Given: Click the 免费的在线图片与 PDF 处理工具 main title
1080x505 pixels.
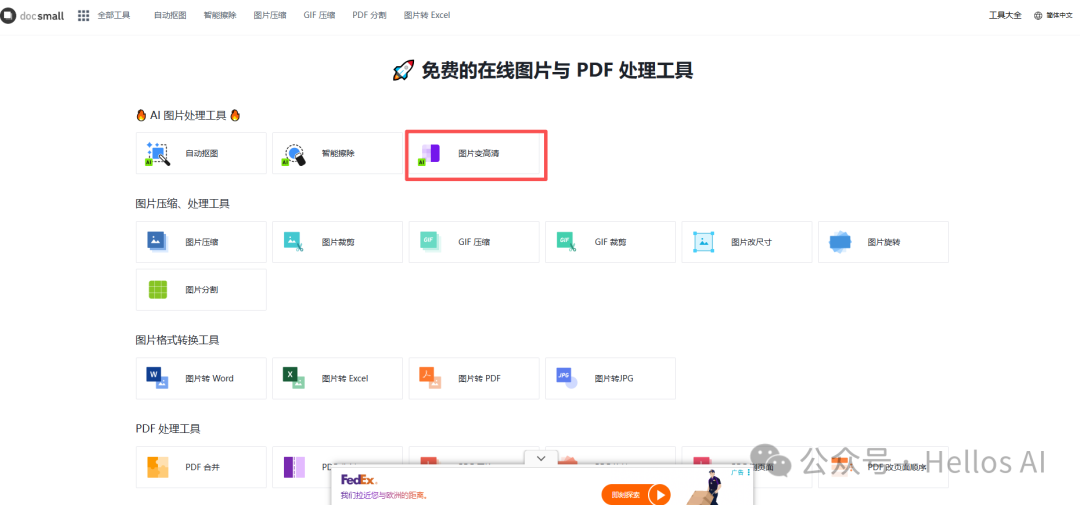Looking at the screenshot, I should coord(543,70).
